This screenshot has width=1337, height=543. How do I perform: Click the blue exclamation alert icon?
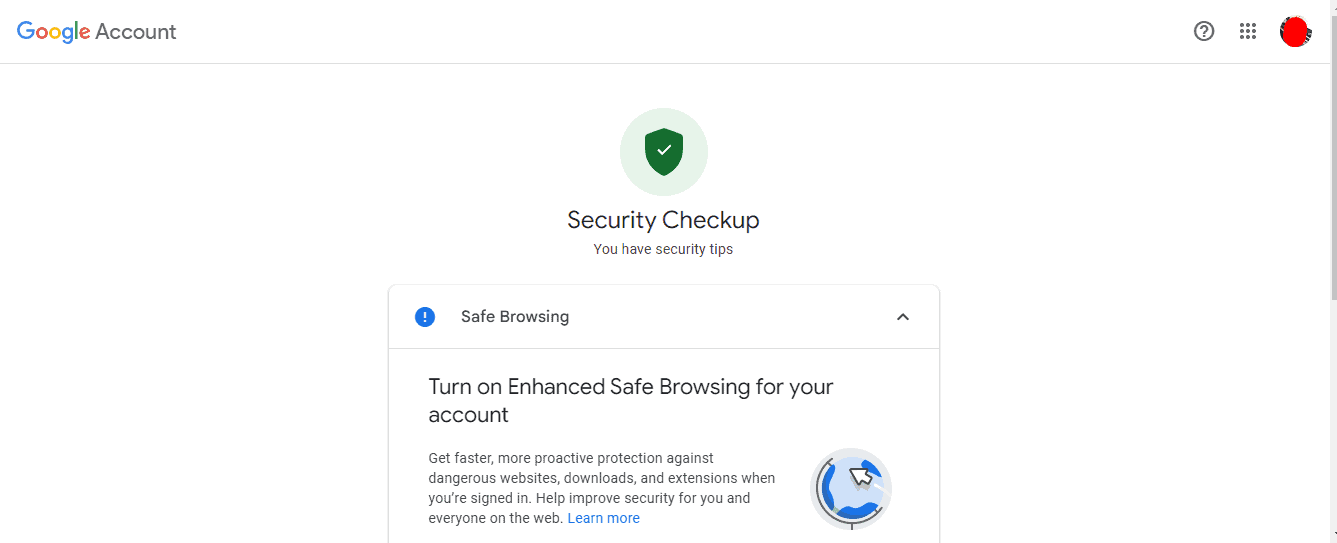click(425, 317)
